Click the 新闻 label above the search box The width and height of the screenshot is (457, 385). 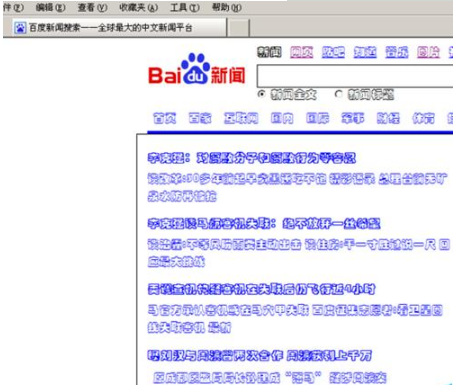click(x=269, y=52)
